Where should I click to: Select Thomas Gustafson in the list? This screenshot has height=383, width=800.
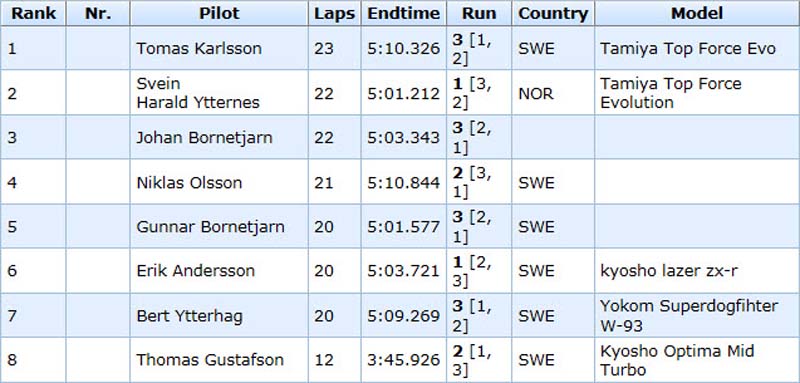tap(210, 360)
